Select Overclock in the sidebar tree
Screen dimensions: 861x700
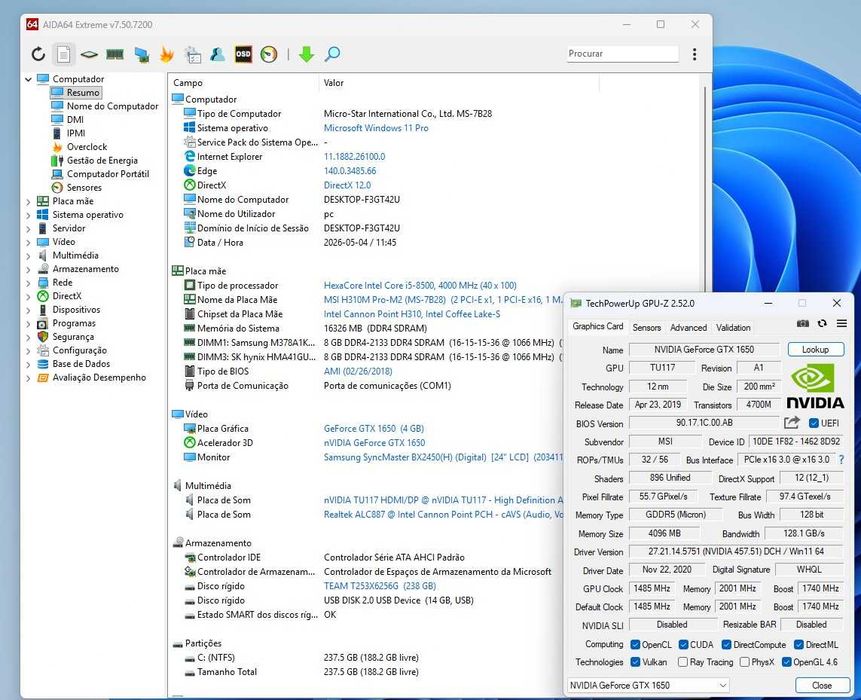87,147
